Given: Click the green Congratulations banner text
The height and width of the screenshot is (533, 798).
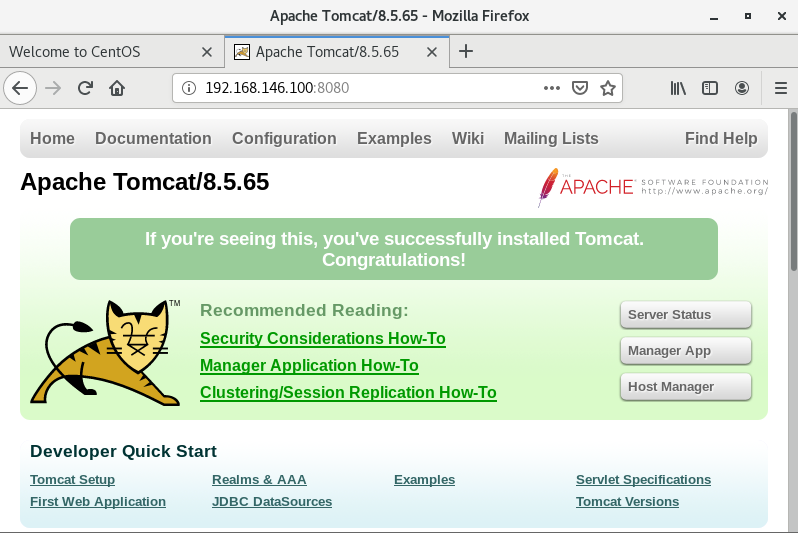Looking at the screenshot, I should pyautogui.click(x=394, y=249).
